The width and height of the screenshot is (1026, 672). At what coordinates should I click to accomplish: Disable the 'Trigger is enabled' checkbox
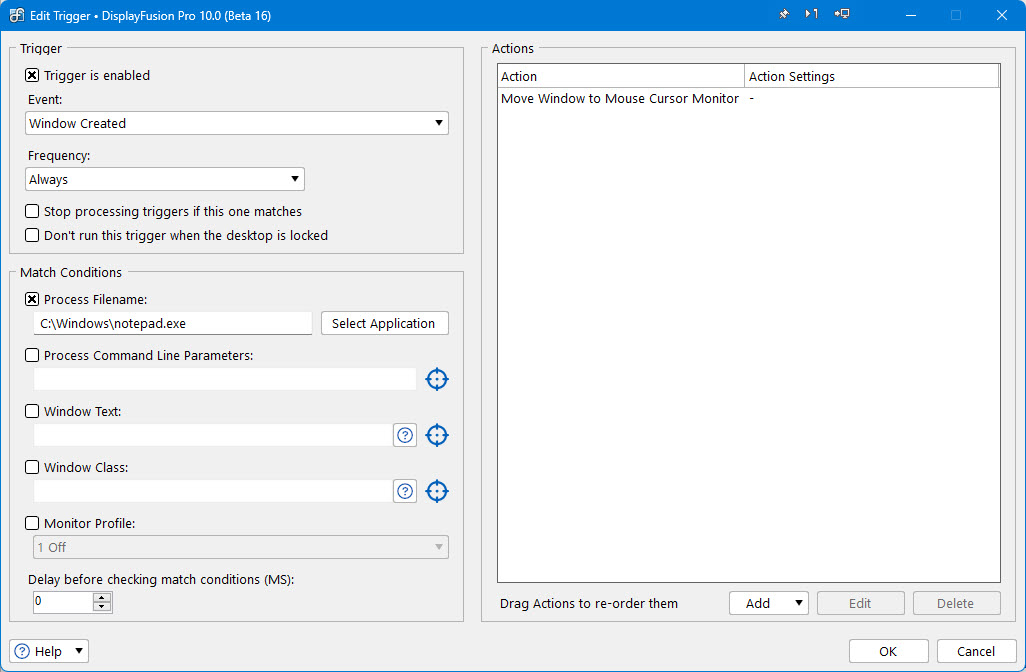(x=33, y=75)
